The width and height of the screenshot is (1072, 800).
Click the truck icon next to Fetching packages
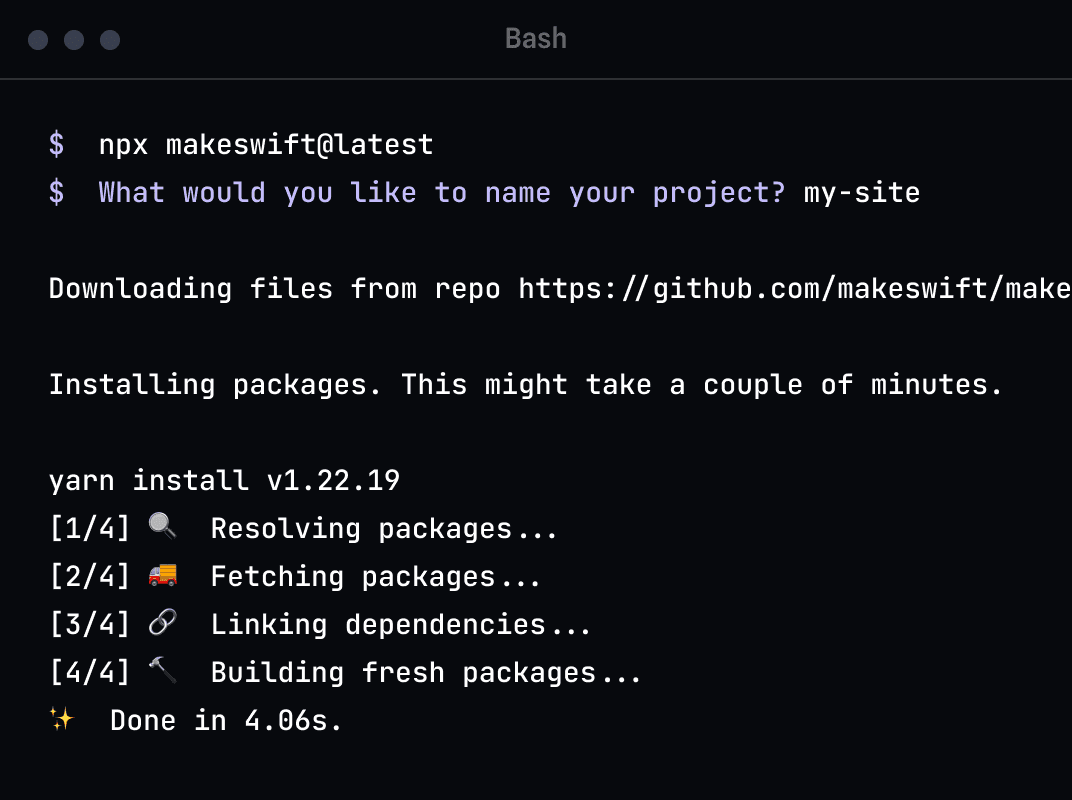[x=163, y=575]
